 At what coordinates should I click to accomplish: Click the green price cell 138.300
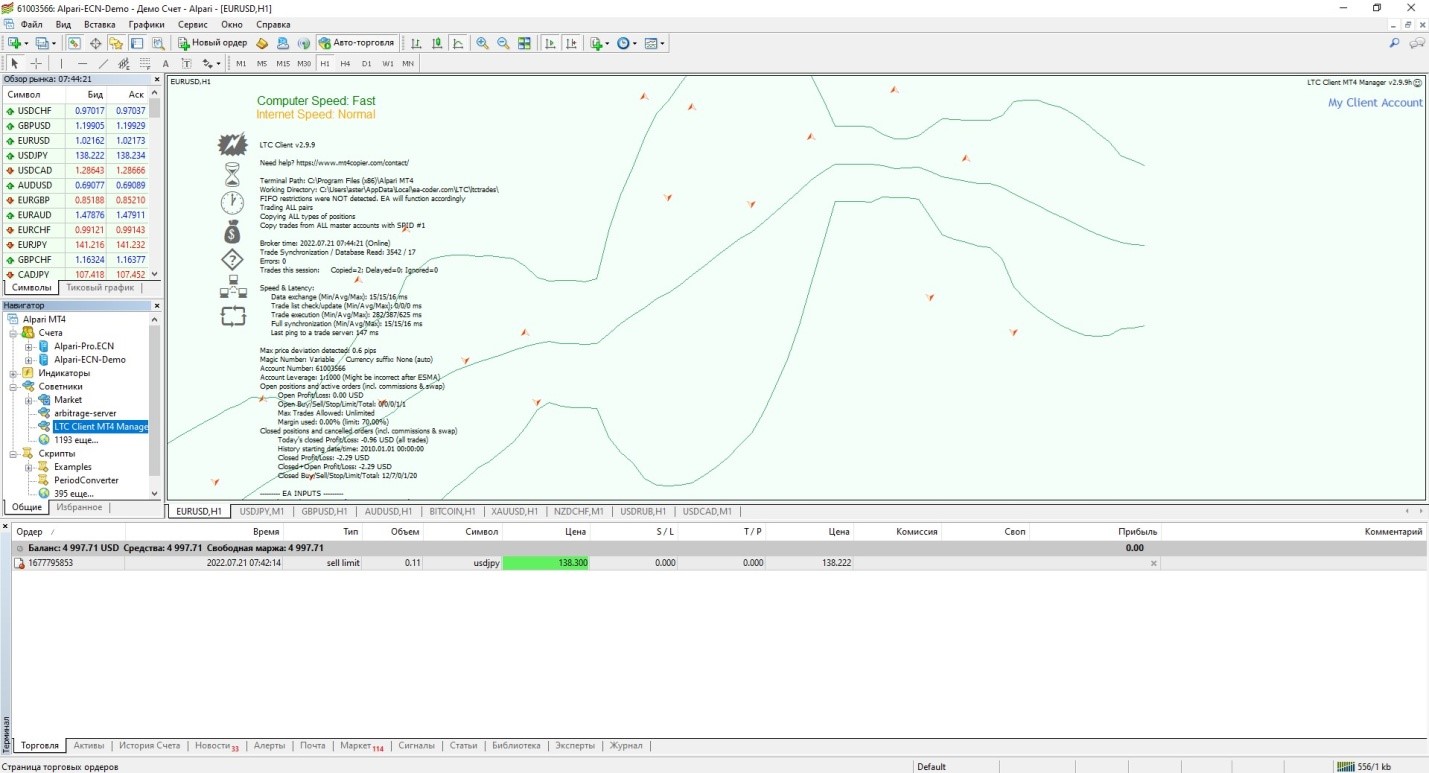pyautogui.click(x=546, y=563)
